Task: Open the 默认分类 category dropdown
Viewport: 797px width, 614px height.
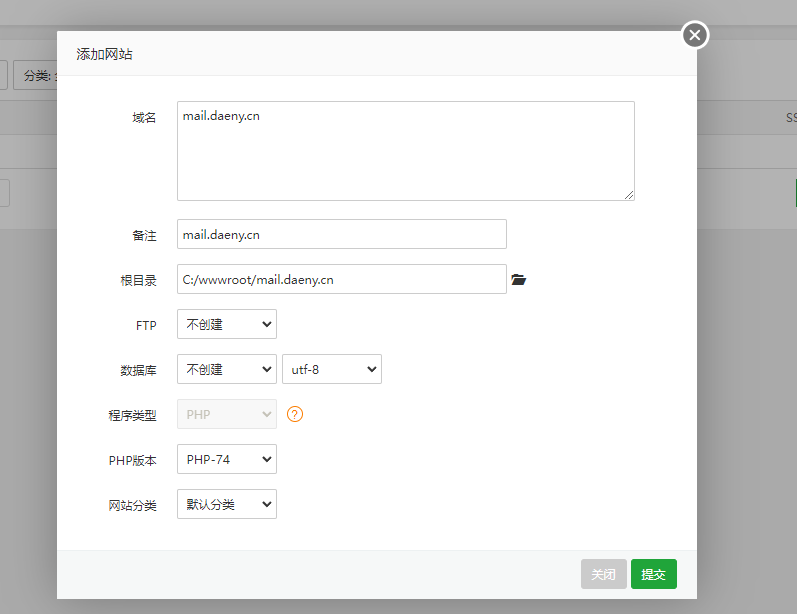Action: click(227, 504)
